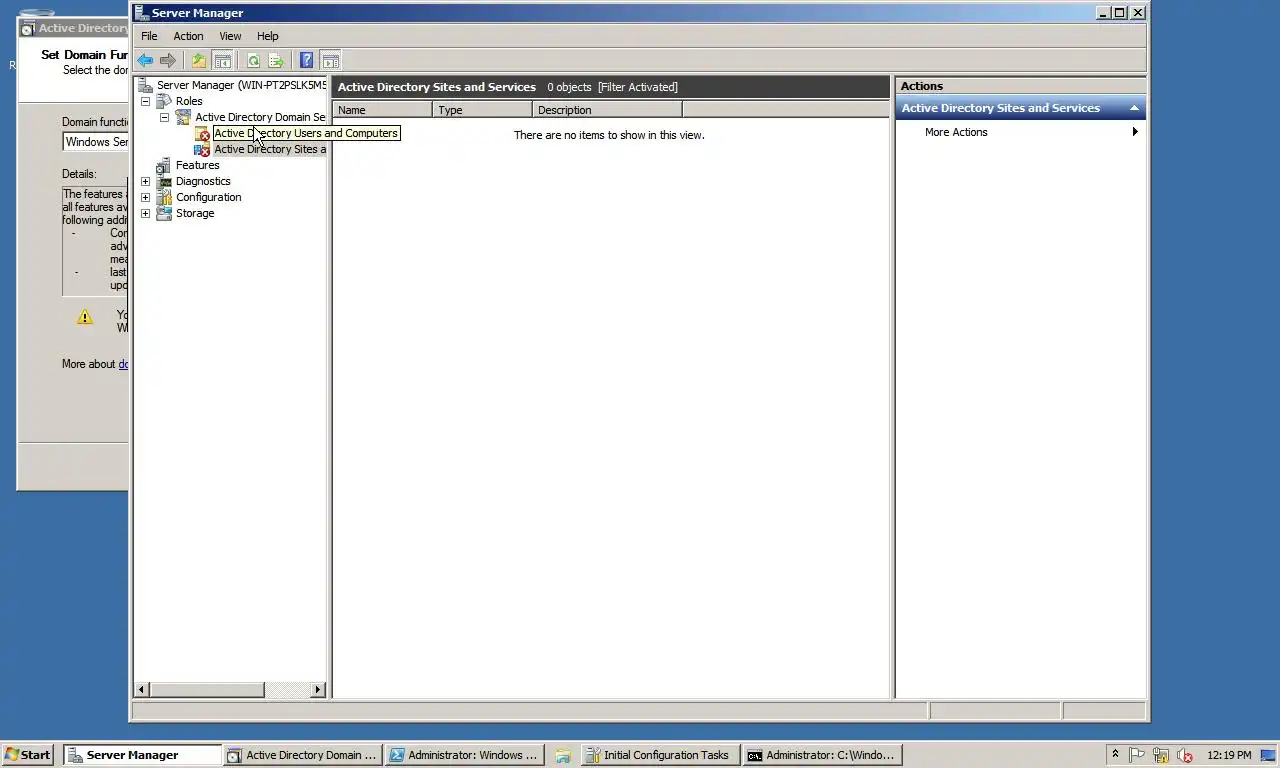Image resolution: width=1280 pixels, height=768 pixels.
Task: Open Domain functional level dropdown in wizard
Action: click(95, 142)
